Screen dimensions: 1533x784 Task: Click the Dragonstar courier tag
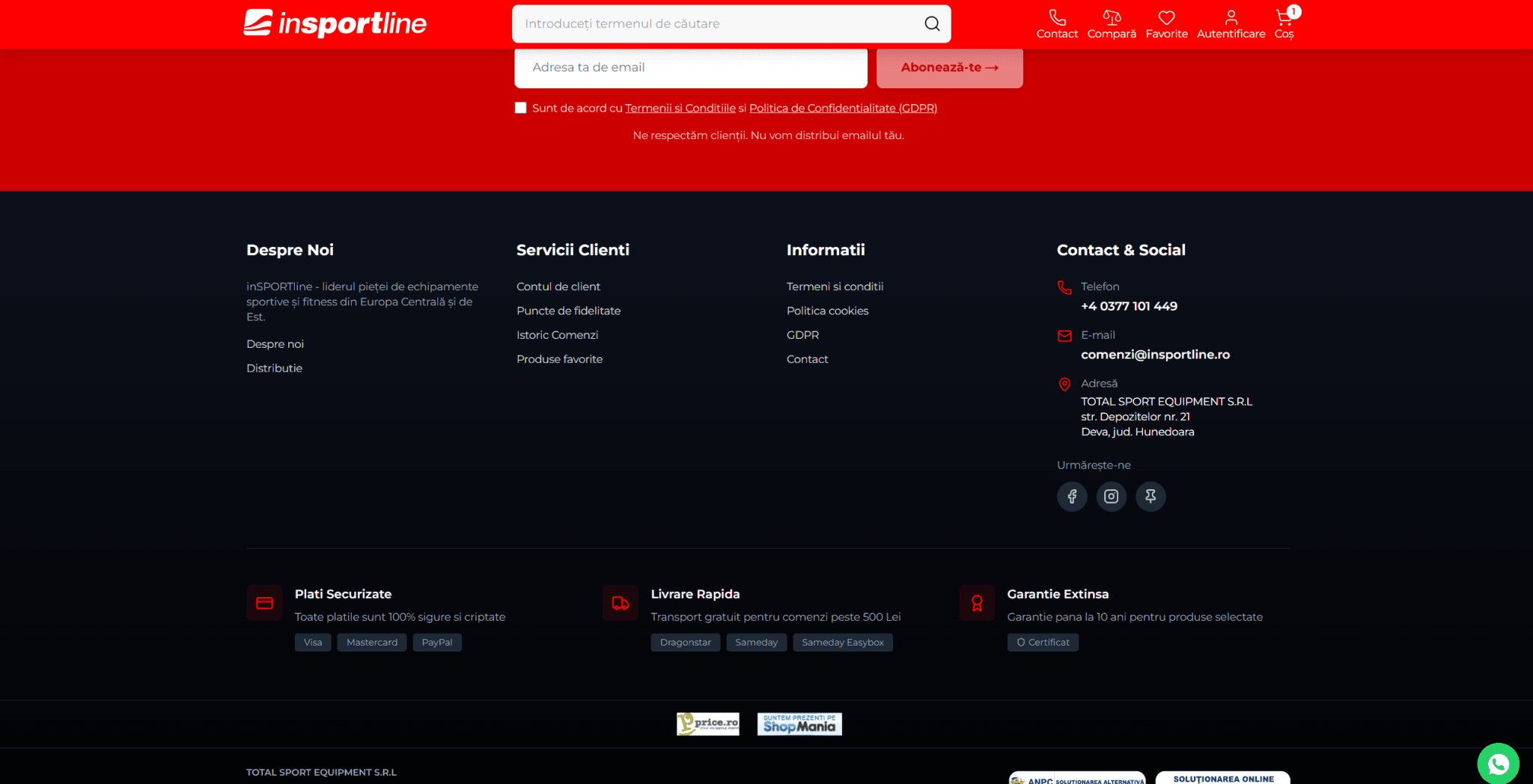point(686,643)
